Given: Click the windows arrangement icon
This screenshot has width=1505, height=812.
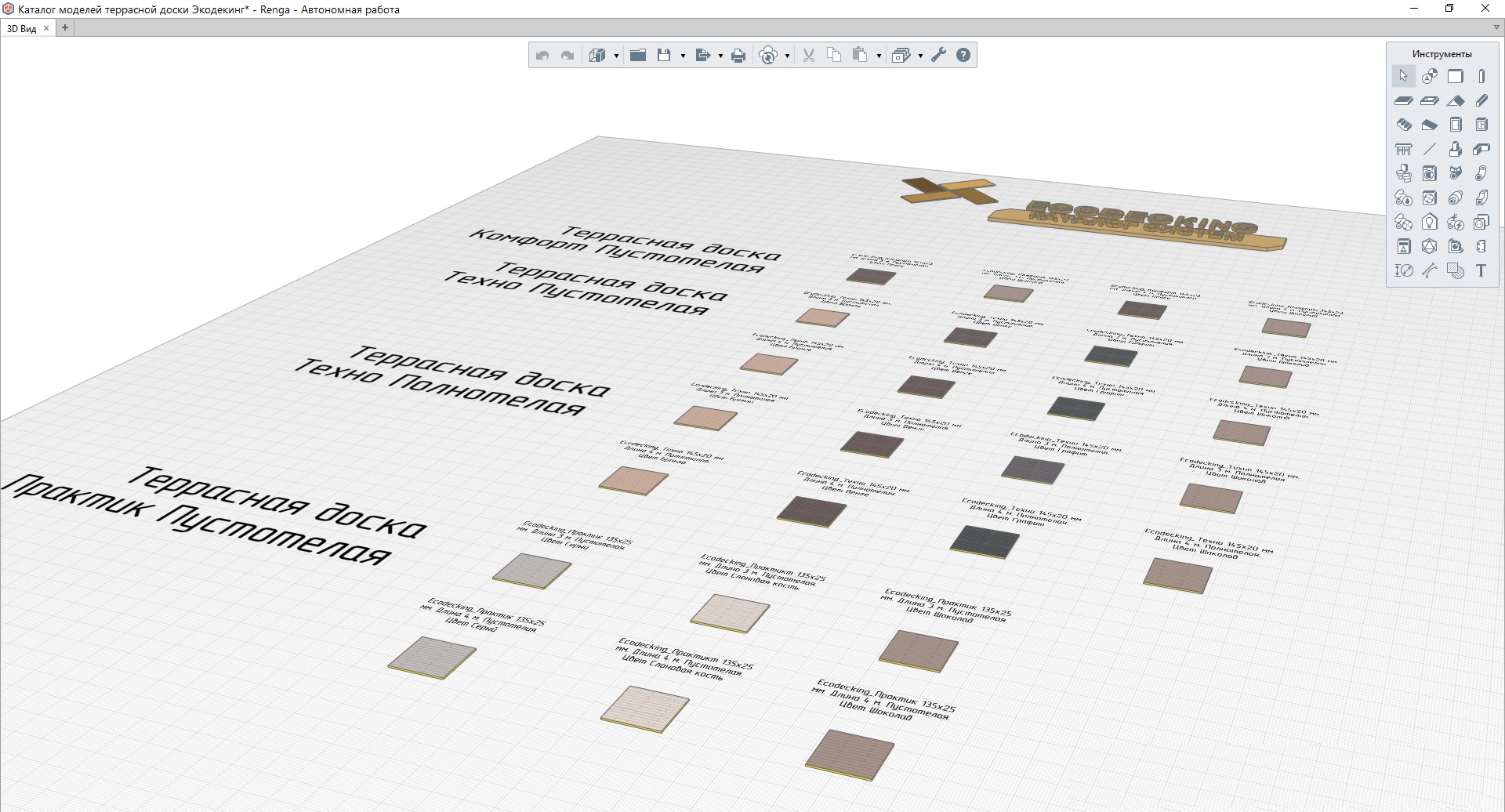Looking at the screenshot, I should [x=901, y=55].
